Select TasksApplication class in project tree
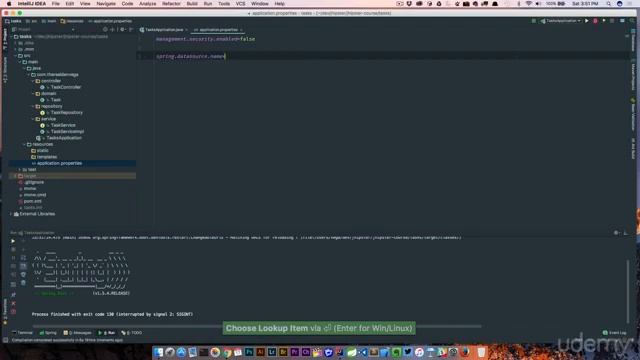 pyautogui.click(x=64, y=138)
